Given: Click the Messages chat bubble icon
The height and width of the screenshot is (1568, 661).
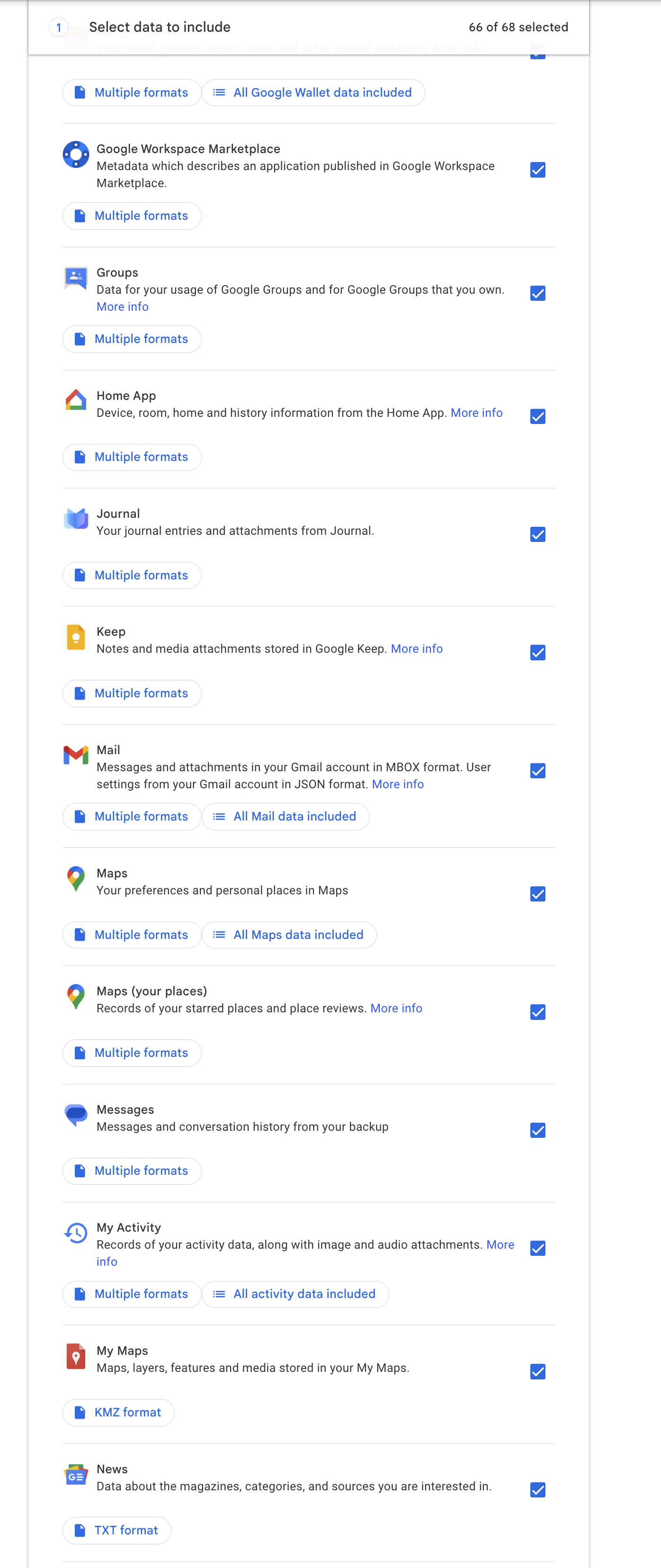Looking at the screenshot, I should click(x=76, y=1115).
